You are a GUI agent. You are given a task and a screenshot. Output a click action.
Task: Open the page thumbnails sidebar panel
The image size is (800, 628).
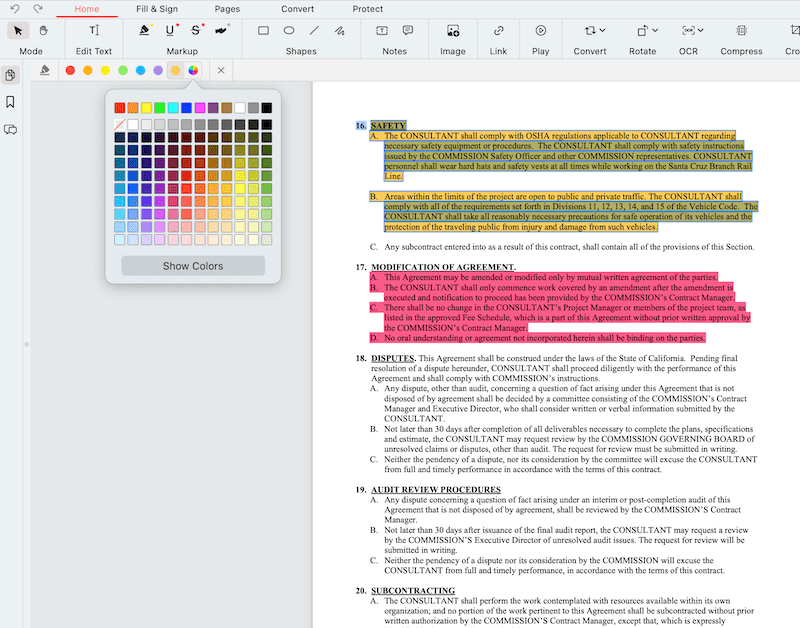[10, 76]
